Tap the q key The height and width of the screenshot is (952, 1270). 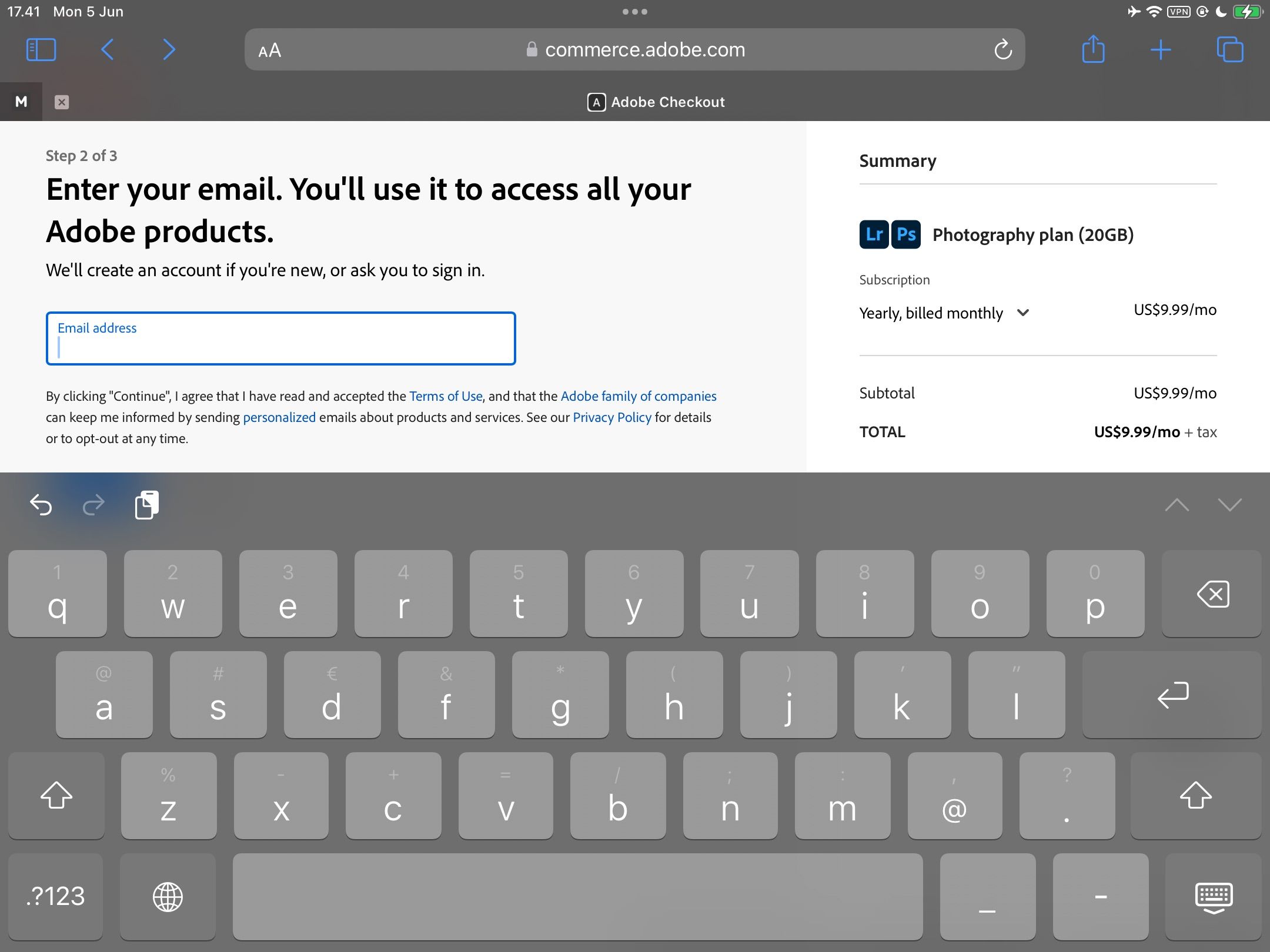pos(58,594)
